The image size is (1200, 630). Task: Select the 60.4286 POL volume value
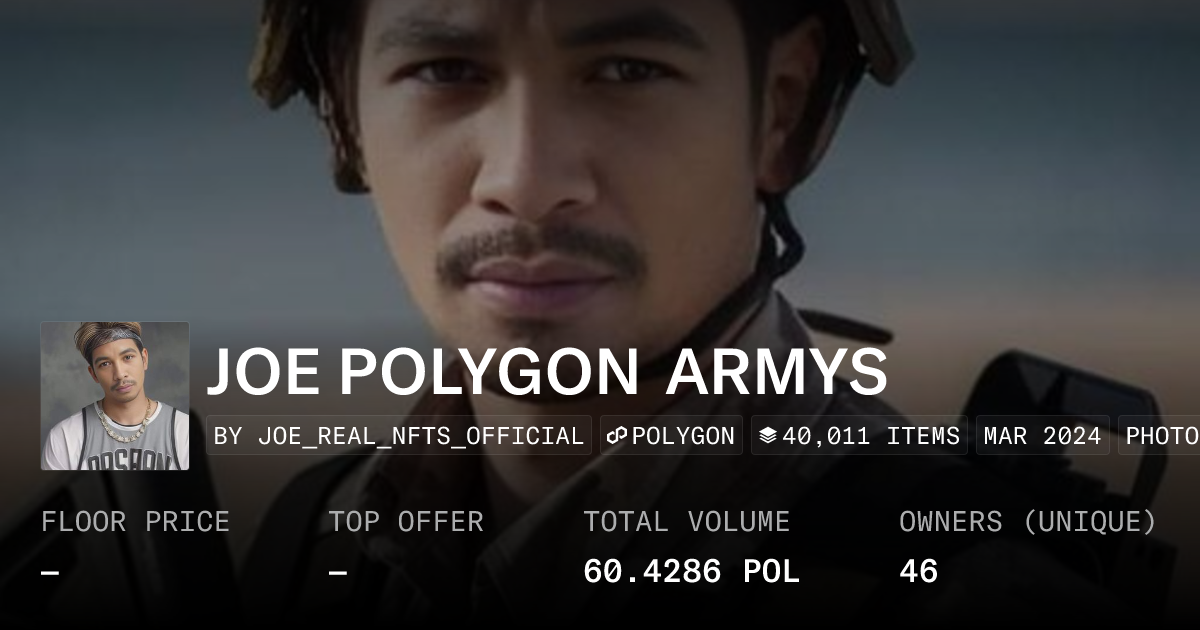click(x=691, y=572)
